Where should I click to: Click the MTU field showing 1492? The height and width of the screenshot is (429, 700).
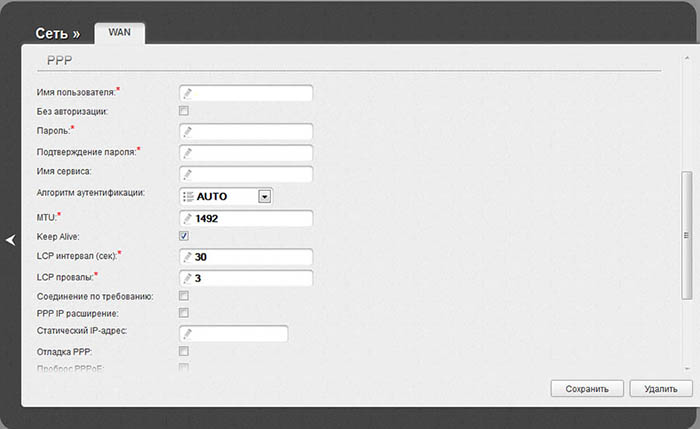click(246, 219)
